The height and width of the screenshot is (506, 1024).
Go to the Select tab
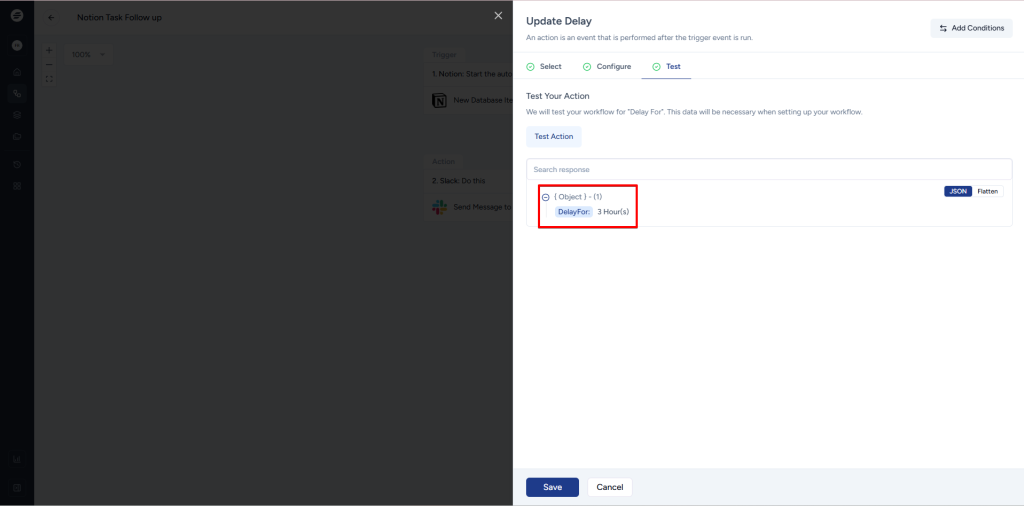coord(545,66)
